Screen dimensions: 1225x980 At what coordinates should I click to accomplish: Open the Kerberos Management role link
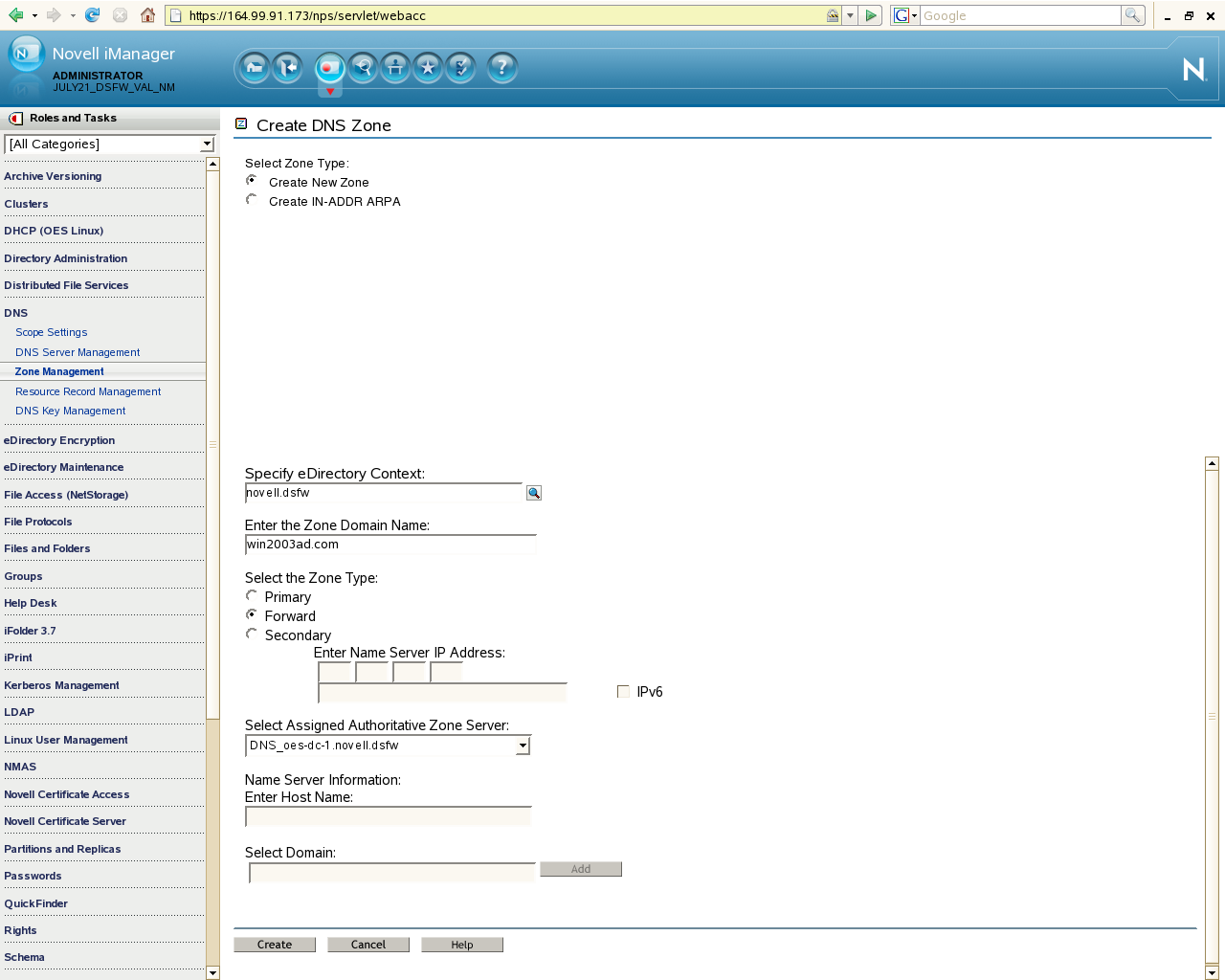click(61, 685)
